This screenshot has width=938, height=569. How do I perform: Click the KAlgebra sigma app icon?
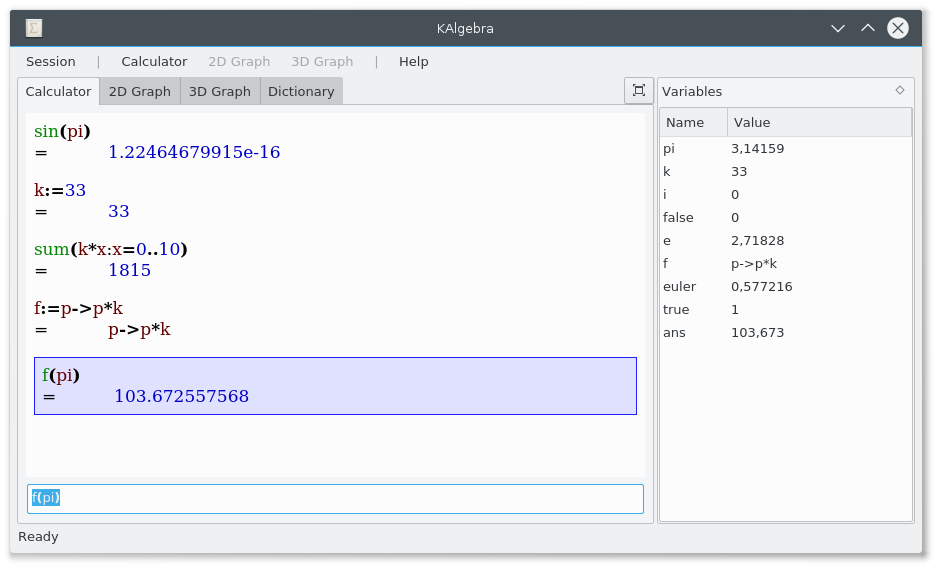pyautogui.click(x=34, y=28)
